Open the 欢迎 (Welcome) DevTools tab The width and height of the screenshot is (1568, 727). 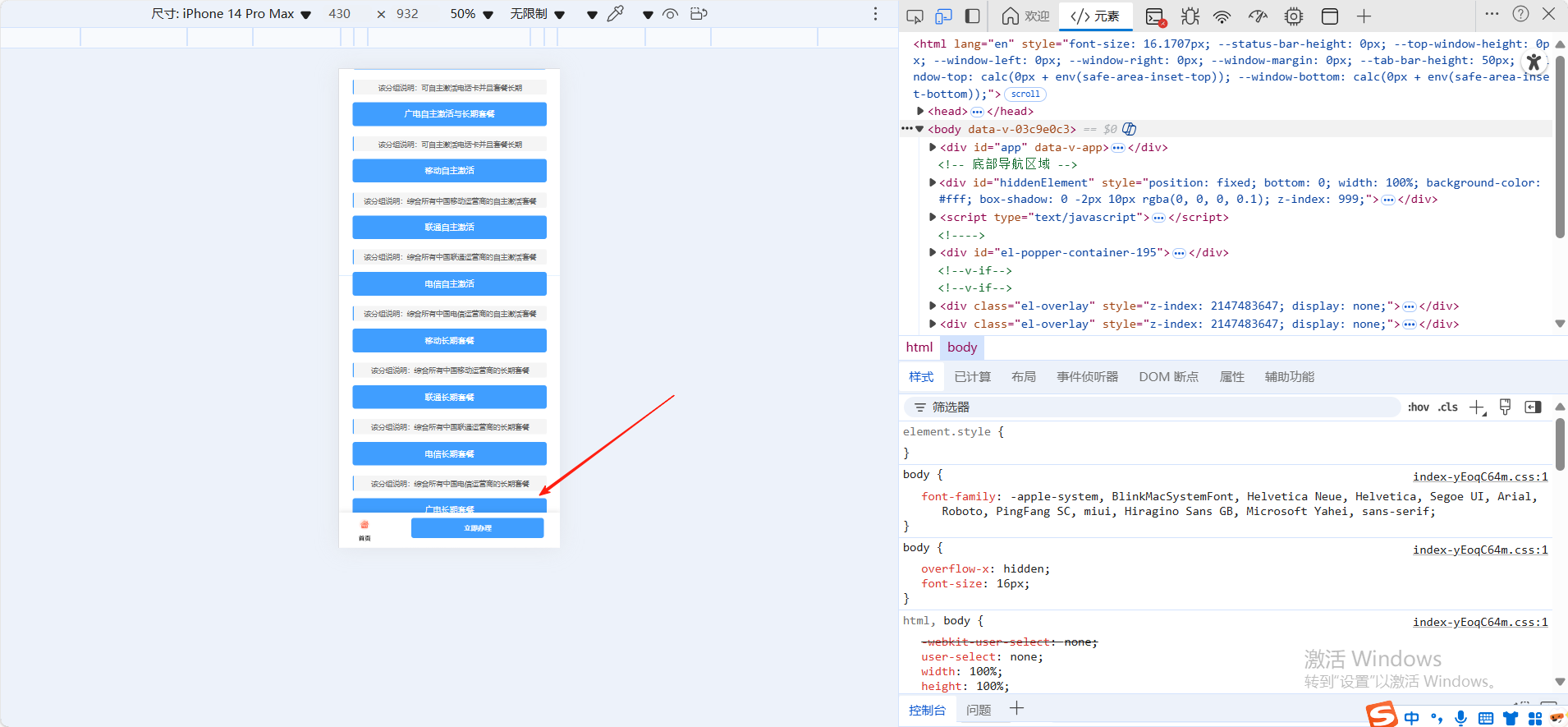pos(1026,16)
